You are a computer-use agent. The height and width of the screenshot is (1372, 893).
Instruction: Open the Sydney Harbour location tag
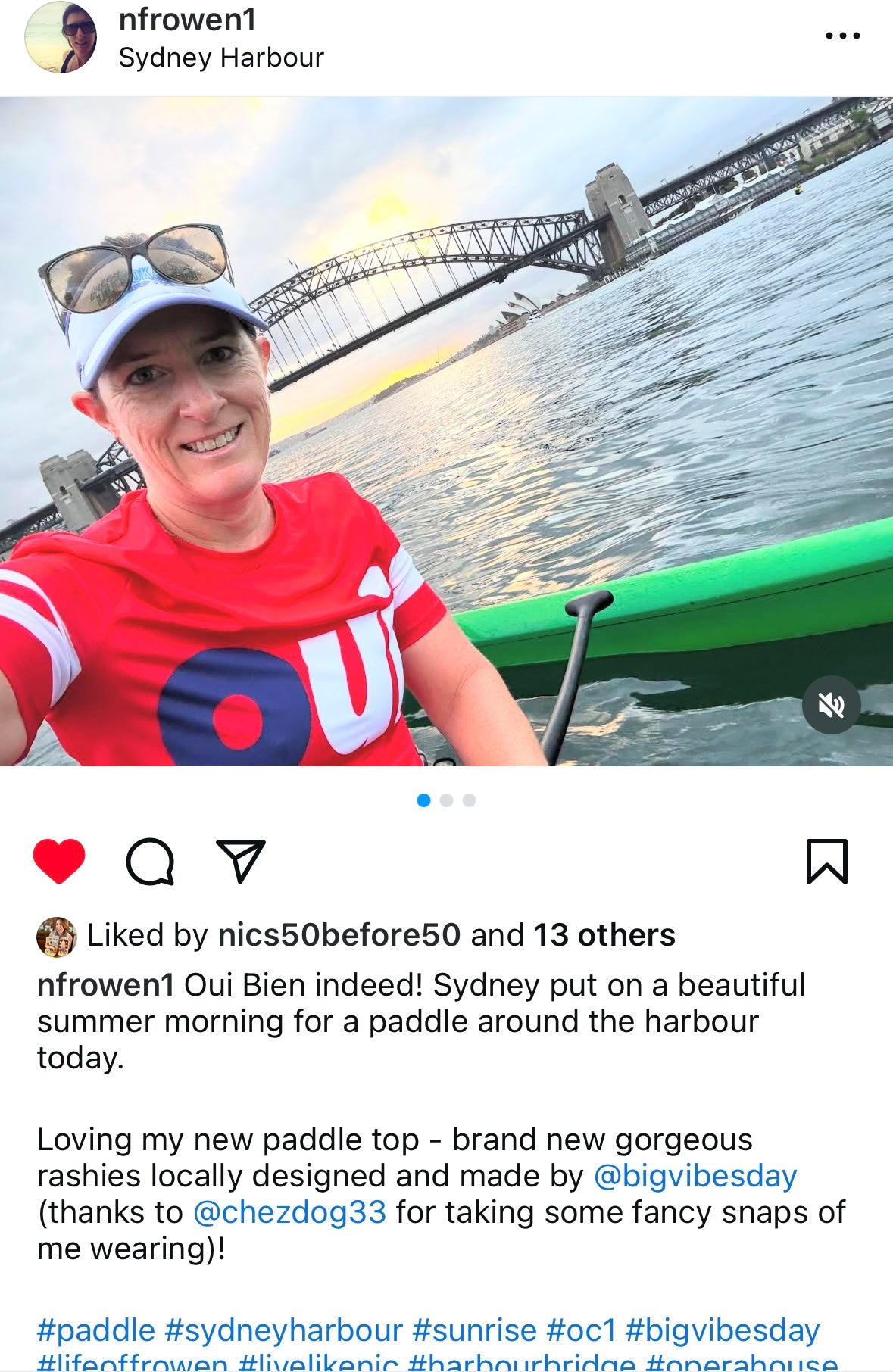pos(221,58)
